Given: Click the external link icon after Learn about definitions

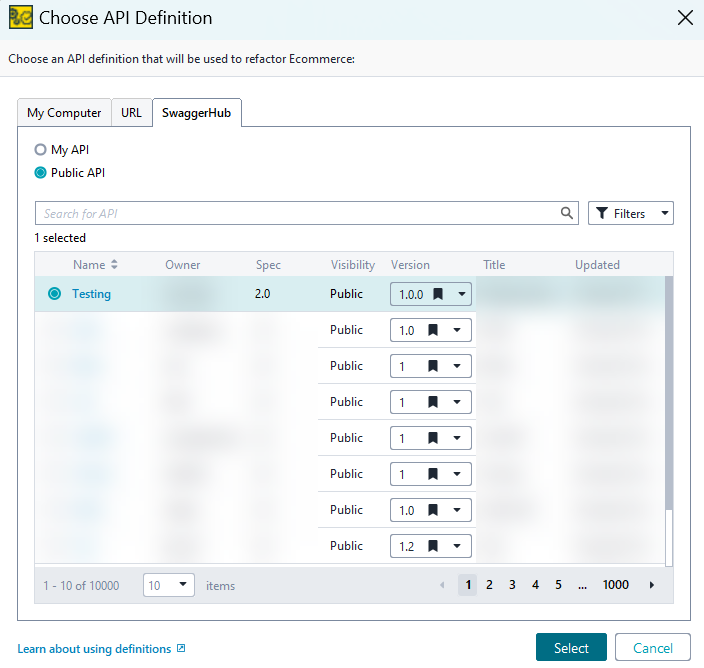Looking at the screenshot, I should point(181,648).
